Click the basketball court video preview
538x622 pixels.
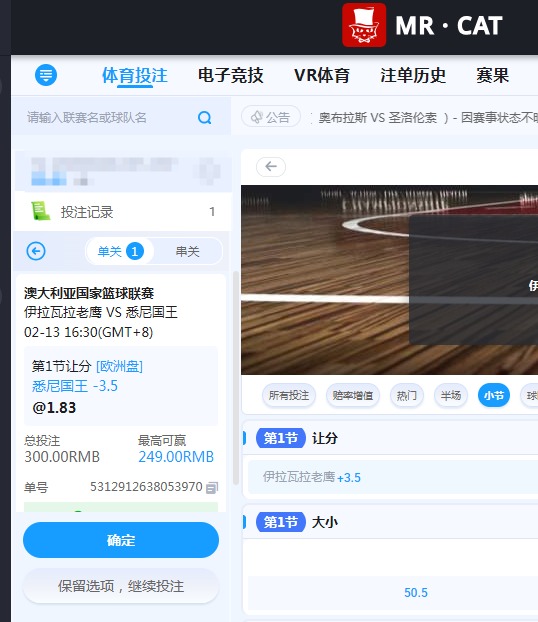(x=389, y=280)
